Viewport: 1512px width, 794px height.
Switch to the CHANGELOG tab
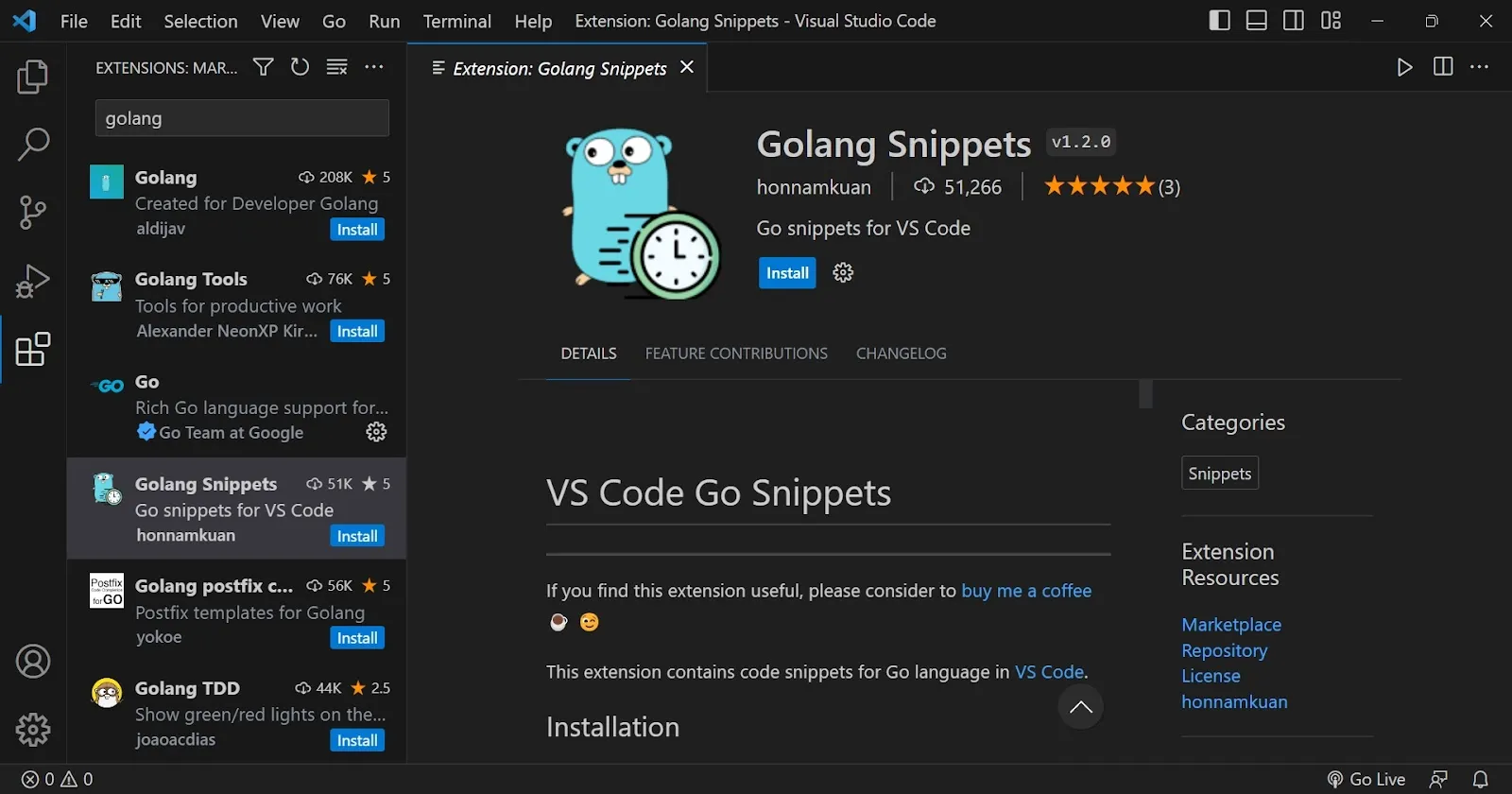click(x=901, y=354)
